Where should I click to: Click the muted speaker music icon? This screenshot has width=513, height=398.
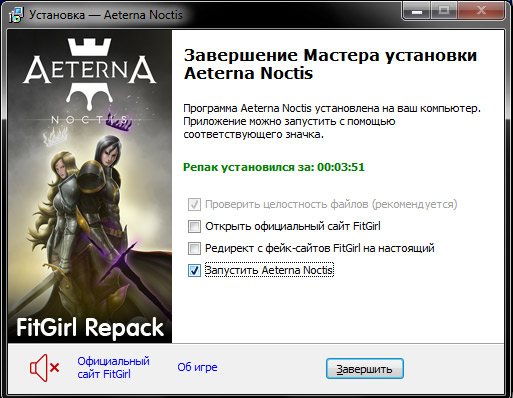point(45,368)
